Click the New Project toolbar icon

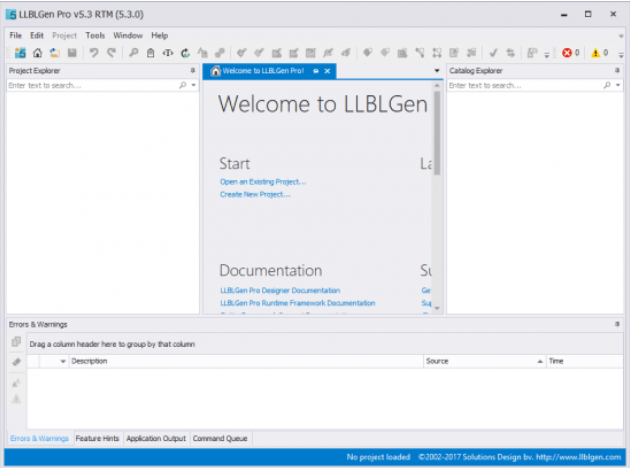click(20, 53)
